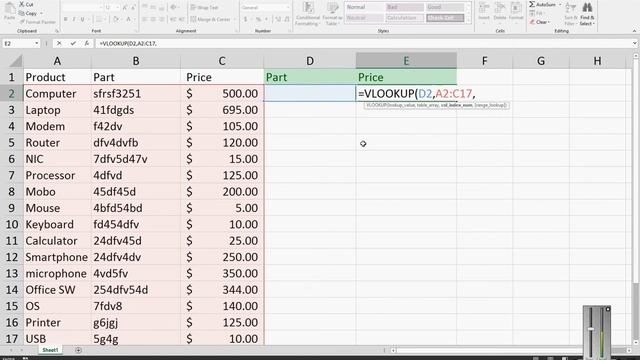The width and height of the screenshot is (640, 360).
Task: Open Conditional Formatting menu
Action: tap(308, 14)
